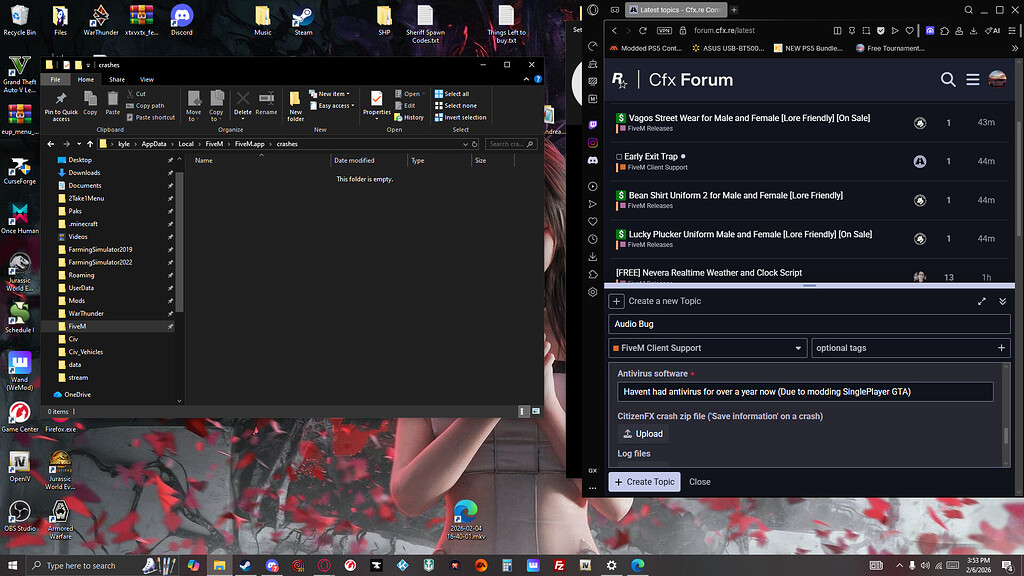Open the History clock icon in the Opera sidebar
1024x576 pixels.
tap(592, 239)
